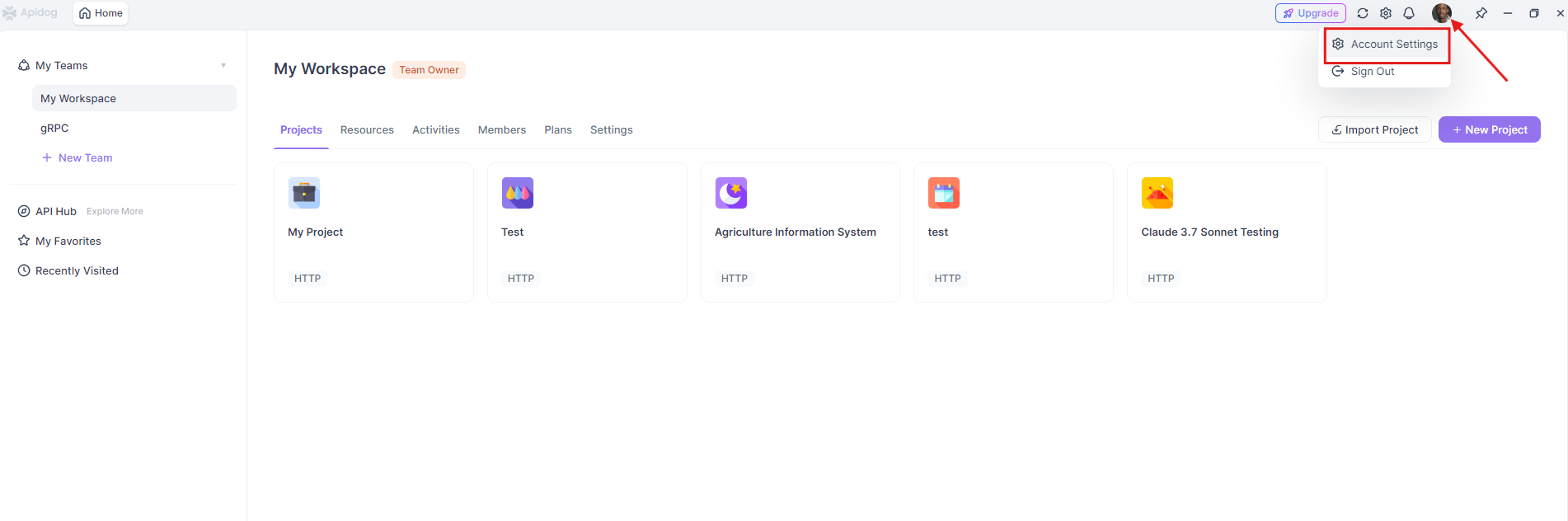
Task: Click the Test project title
Action: 513,232
